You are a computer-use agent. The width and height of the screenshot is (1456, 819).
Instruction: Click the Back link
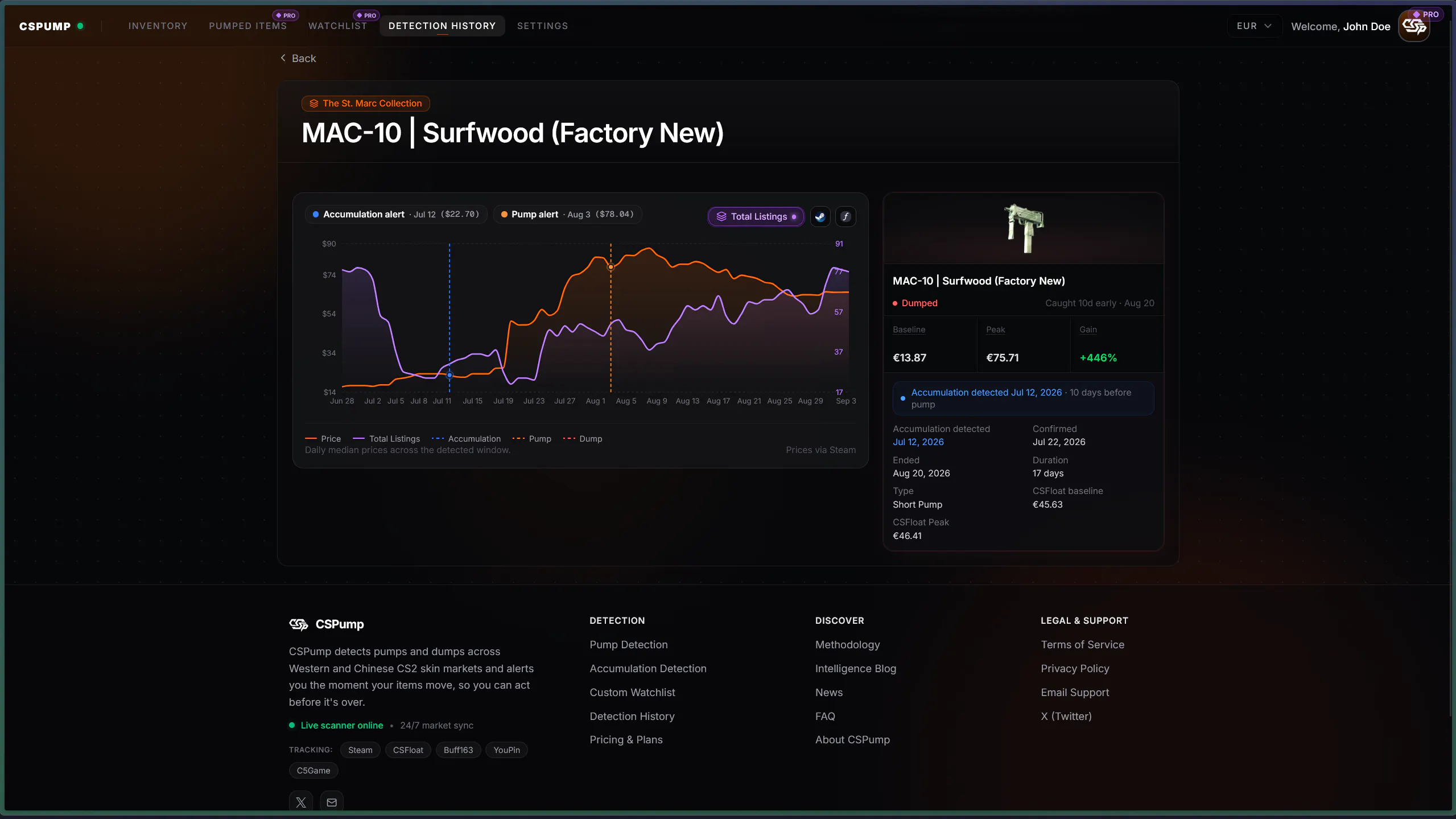tap(298, 58)
